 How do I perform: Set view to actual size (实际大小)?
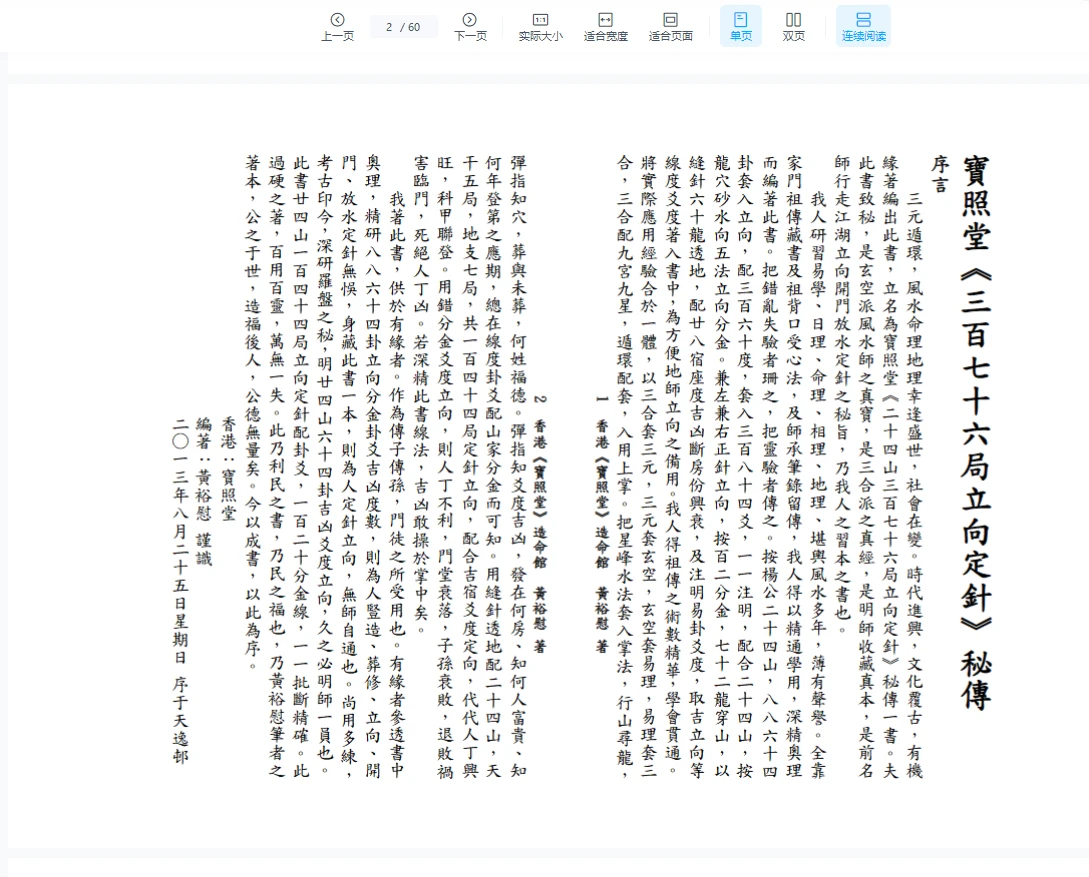coord(540,26)
